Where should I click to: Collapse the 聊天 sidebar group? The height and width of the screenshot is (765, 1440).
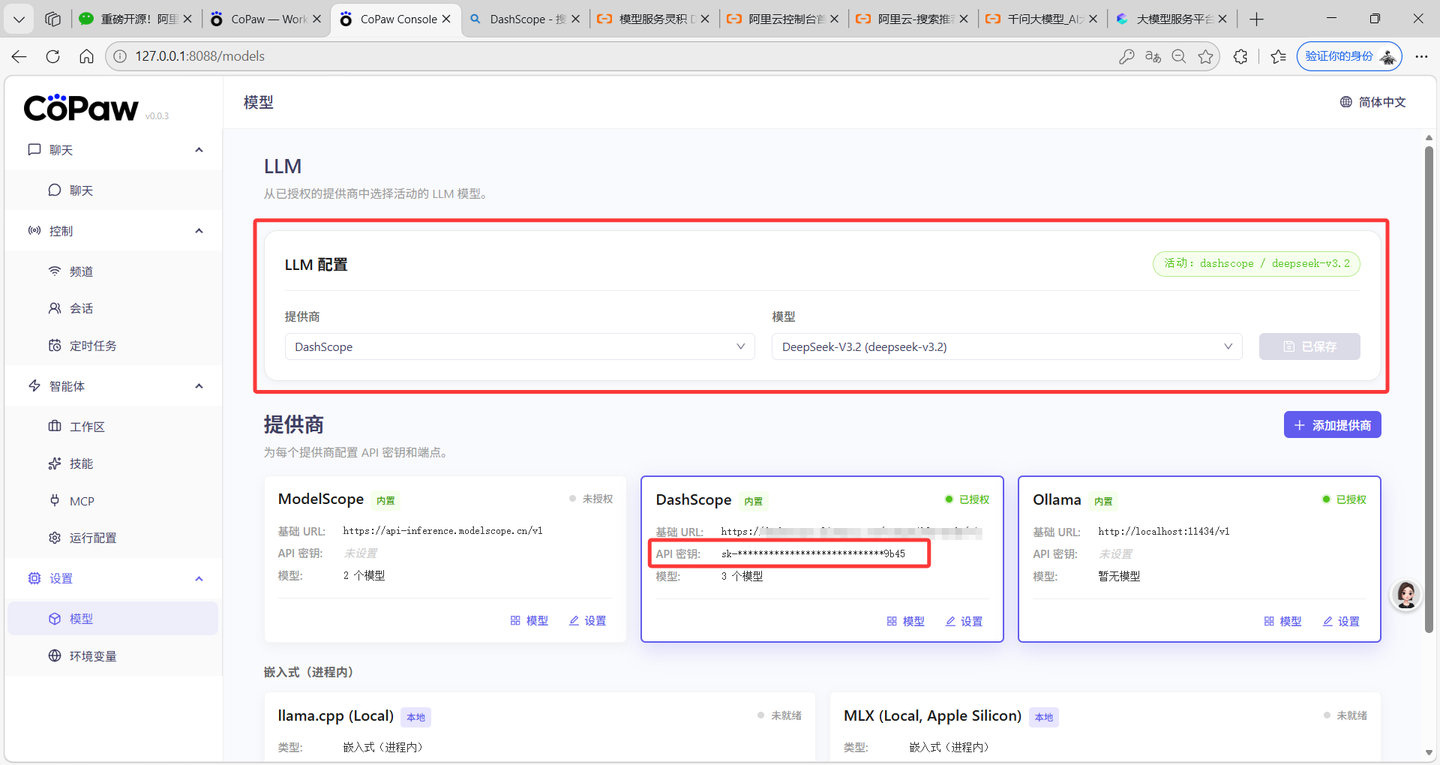click(199, 150)
